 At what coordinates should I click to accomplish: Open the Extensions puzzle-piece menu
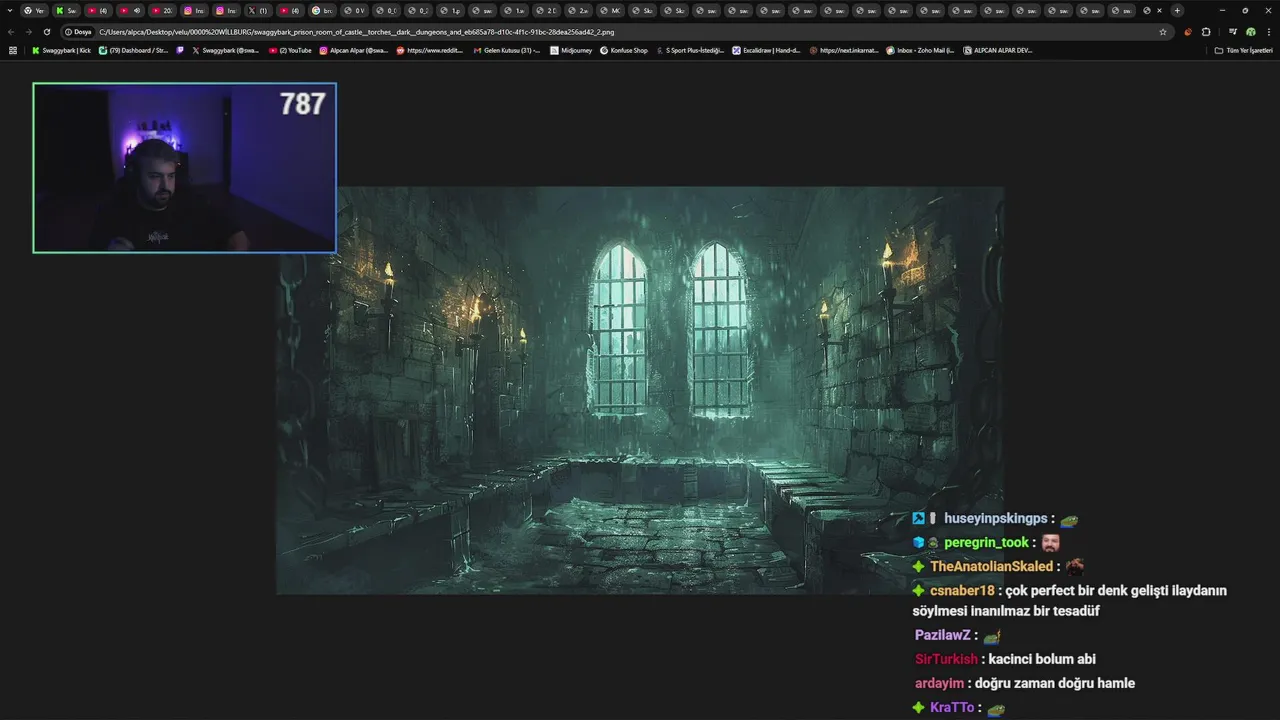click(x=1206, y=32)
